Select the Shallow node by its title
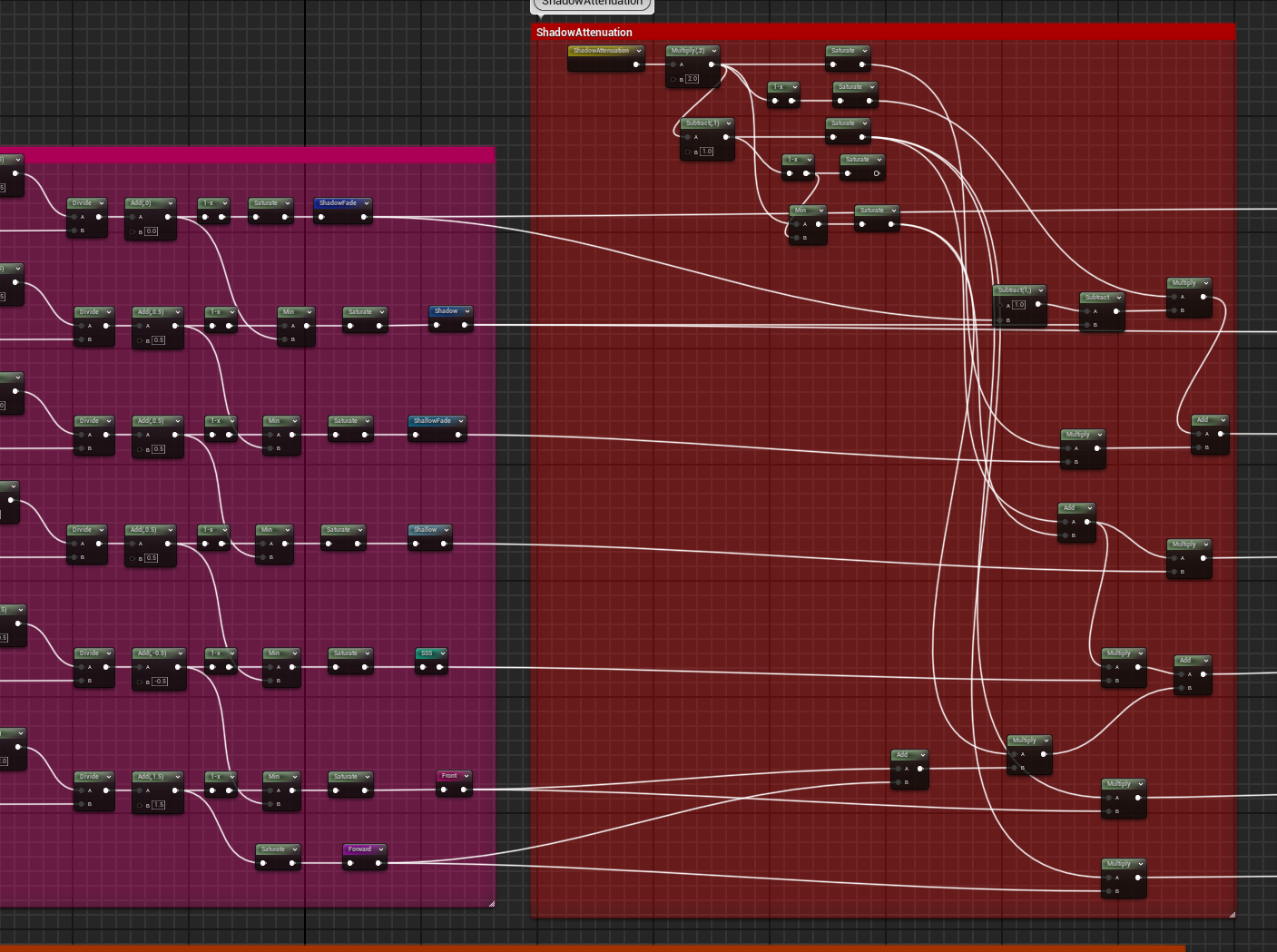This screenshot has width=1277, height=952. [425, 530]
